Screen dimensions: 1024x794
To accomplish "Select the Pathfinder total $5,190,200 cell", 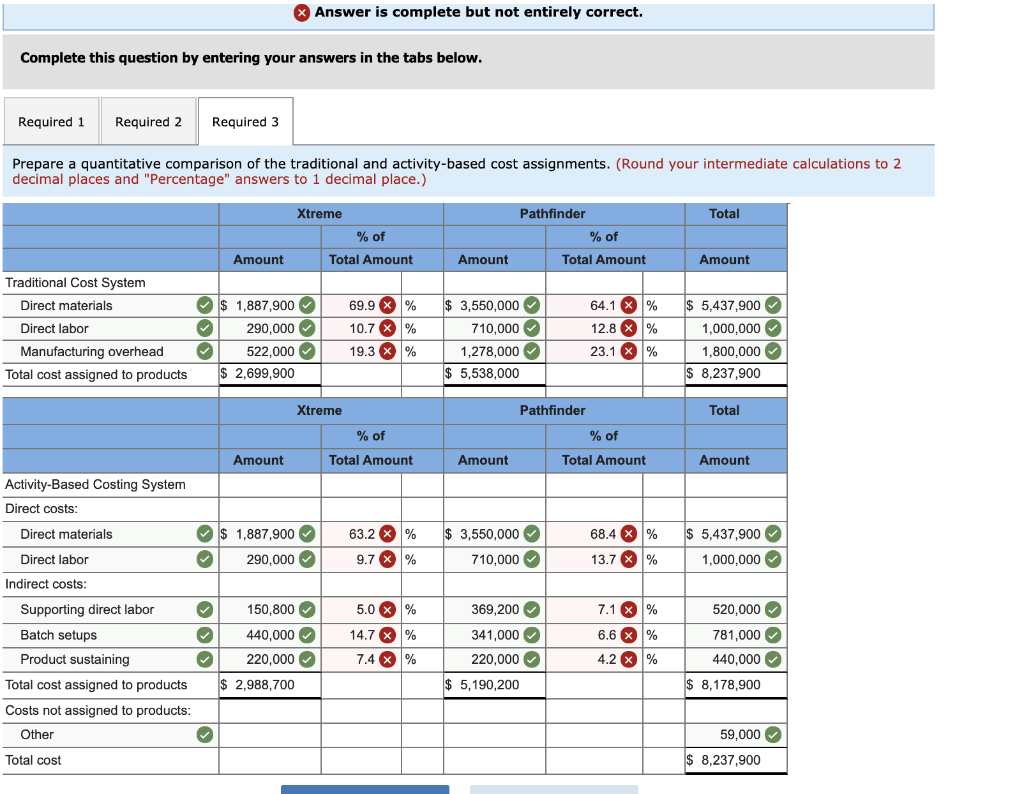I will click(x=494, y=685).
